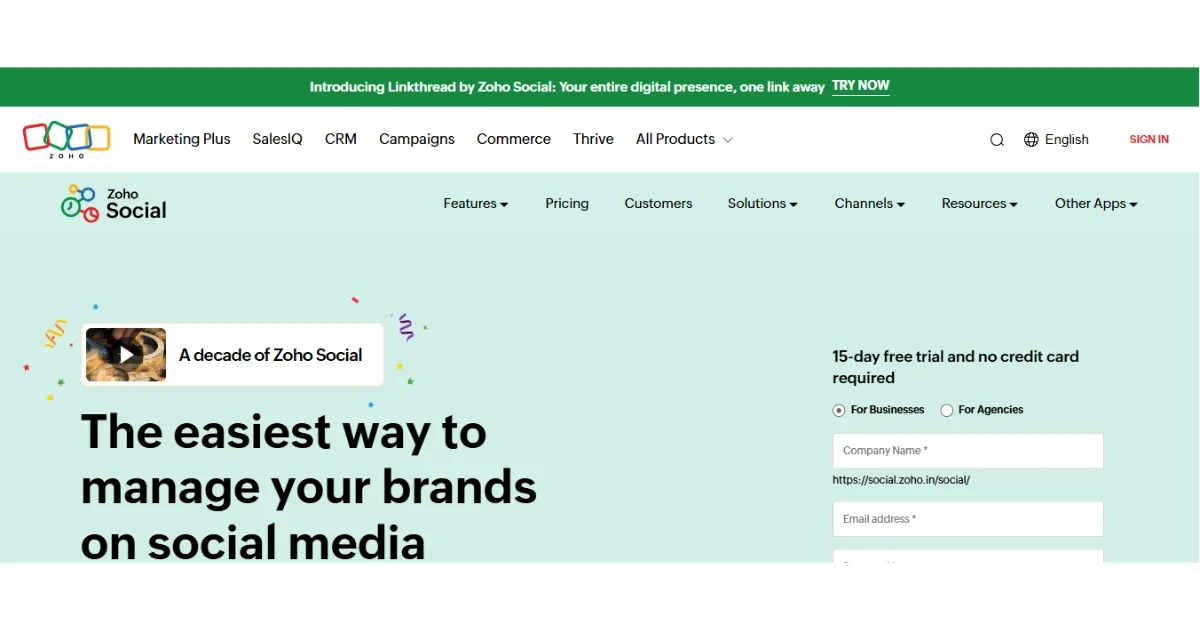Go to Campaigns
Viewport: 1200px width, 628px height.
[417, 139]
